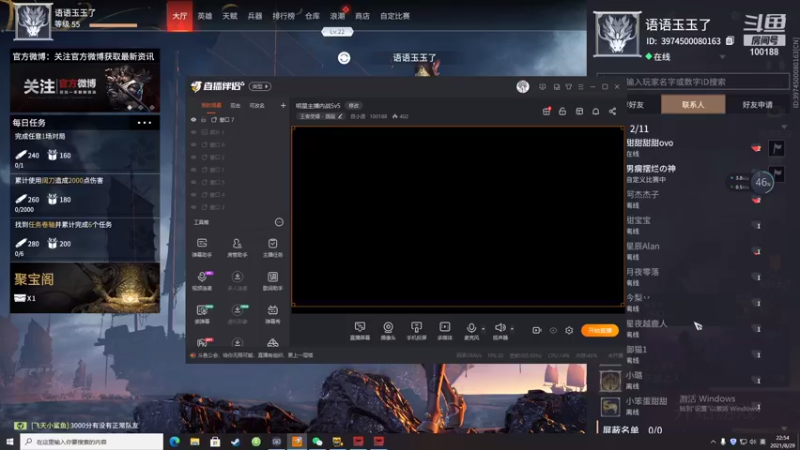Open Steam from the taskbar
This screenshot has width=800, height=450.
click(235, 441)
